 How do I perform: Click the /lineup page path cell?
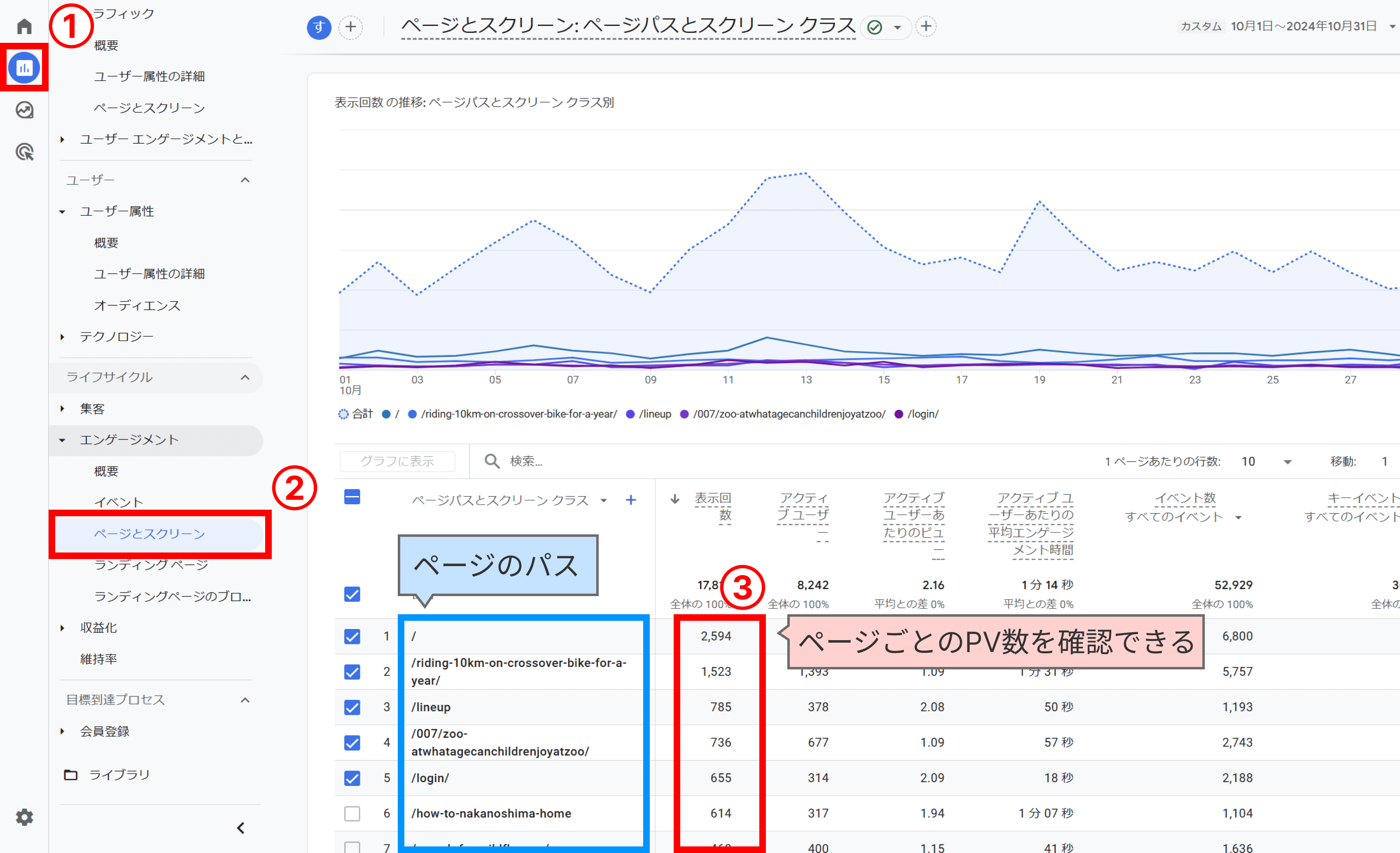coord(431,707)
